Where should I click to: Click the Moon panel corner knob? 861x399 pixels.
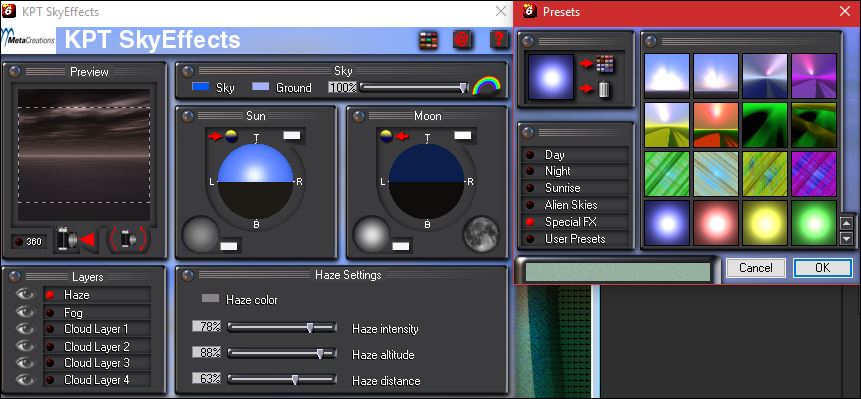(x=359, y=116)
